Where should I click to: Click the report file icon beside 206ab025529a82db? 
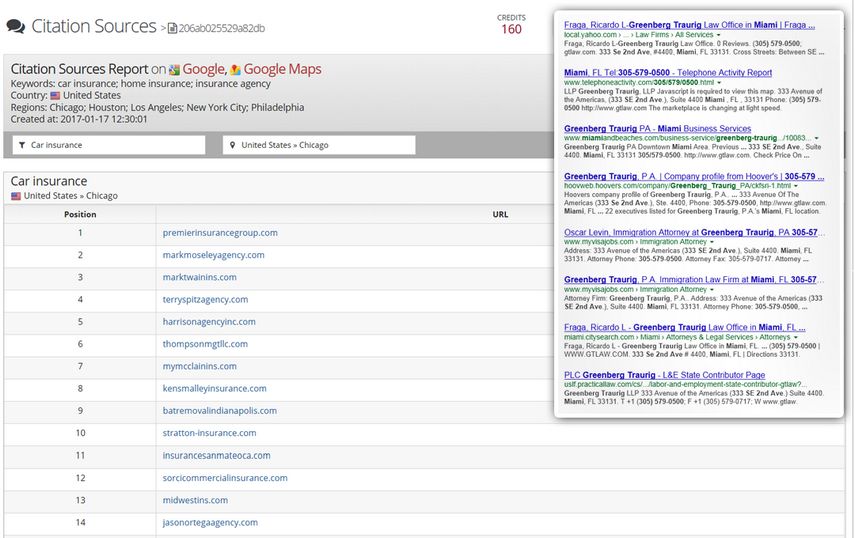point(172,28)
